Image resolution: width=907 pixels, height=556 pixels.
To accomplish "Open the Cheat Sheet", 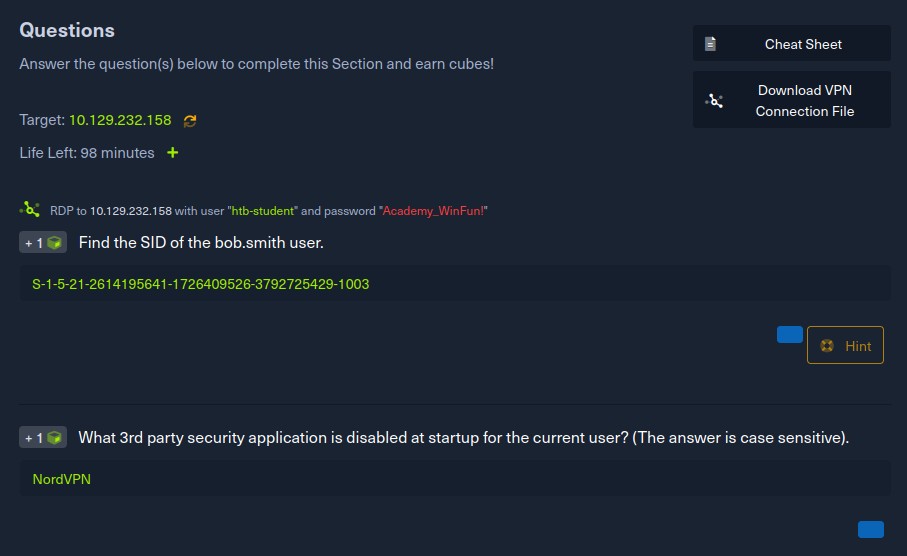I will 791,43.
